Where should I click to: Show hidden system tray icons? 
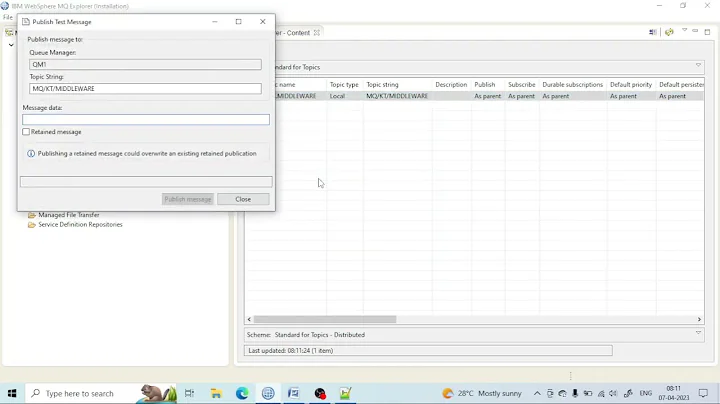537,393
